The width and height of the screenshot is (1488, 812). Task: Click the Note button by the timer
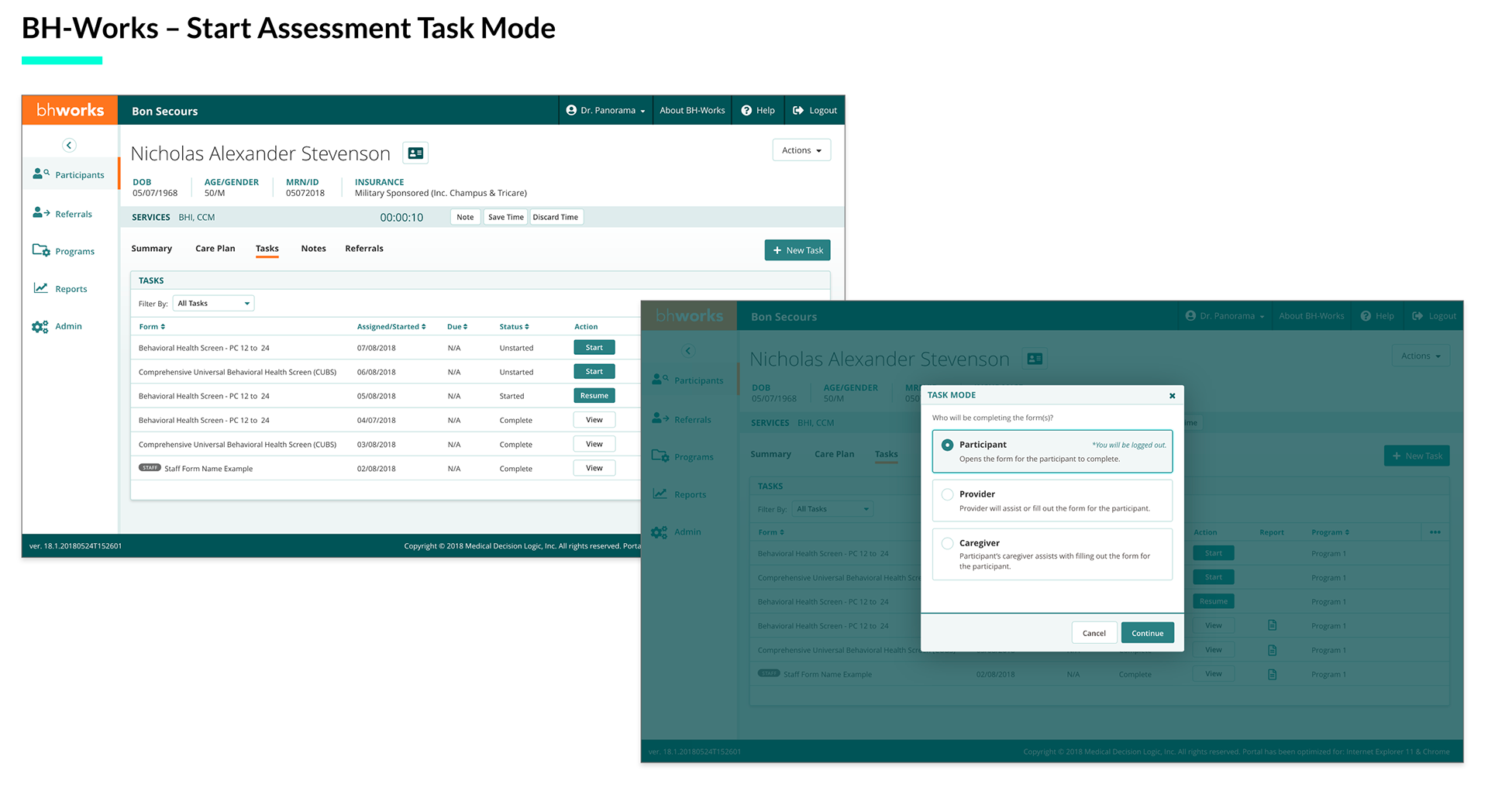(x=465, y=217)
